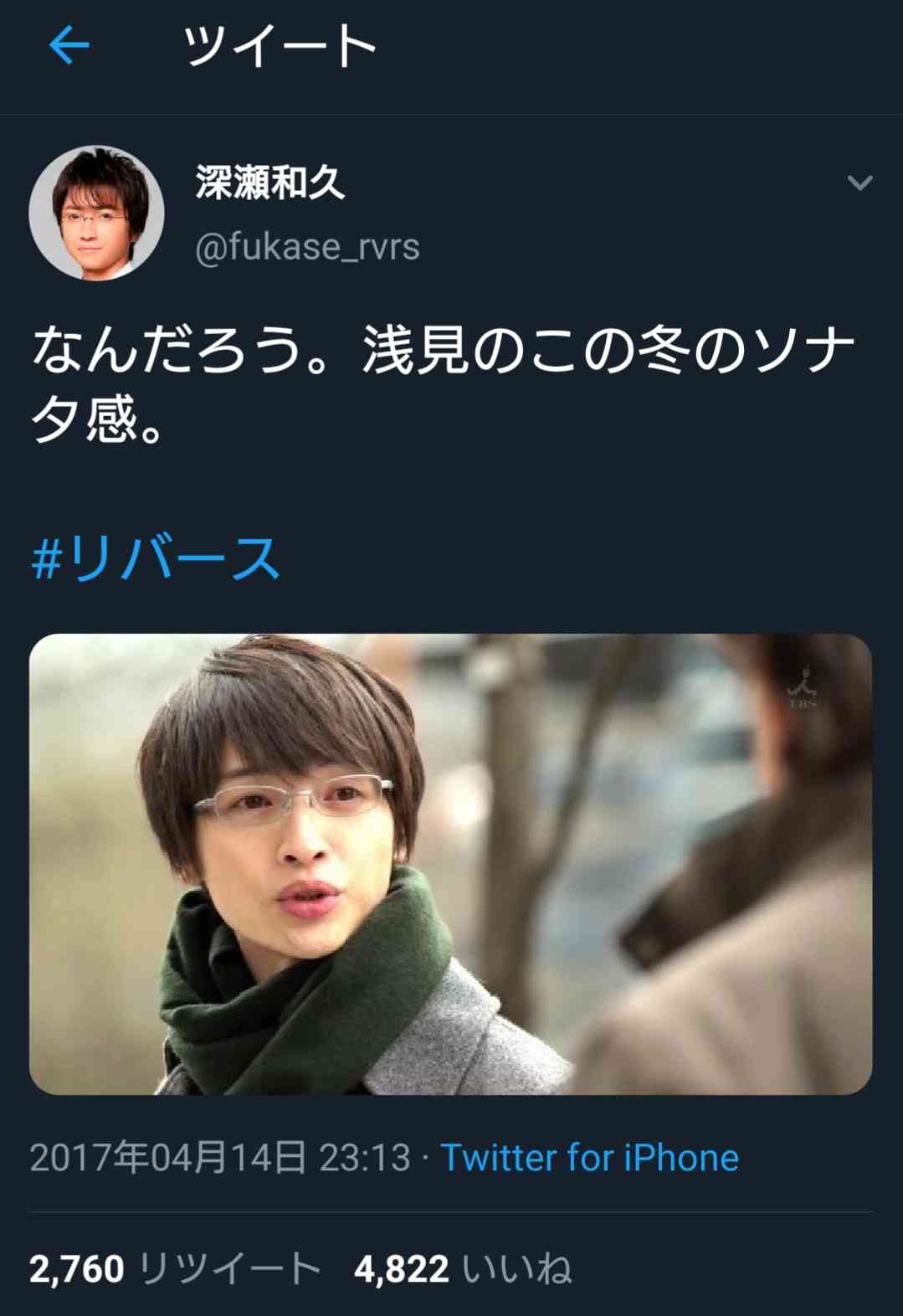
Task: Tap the 23:13 time text
Action: click(x=365, y=1158)
